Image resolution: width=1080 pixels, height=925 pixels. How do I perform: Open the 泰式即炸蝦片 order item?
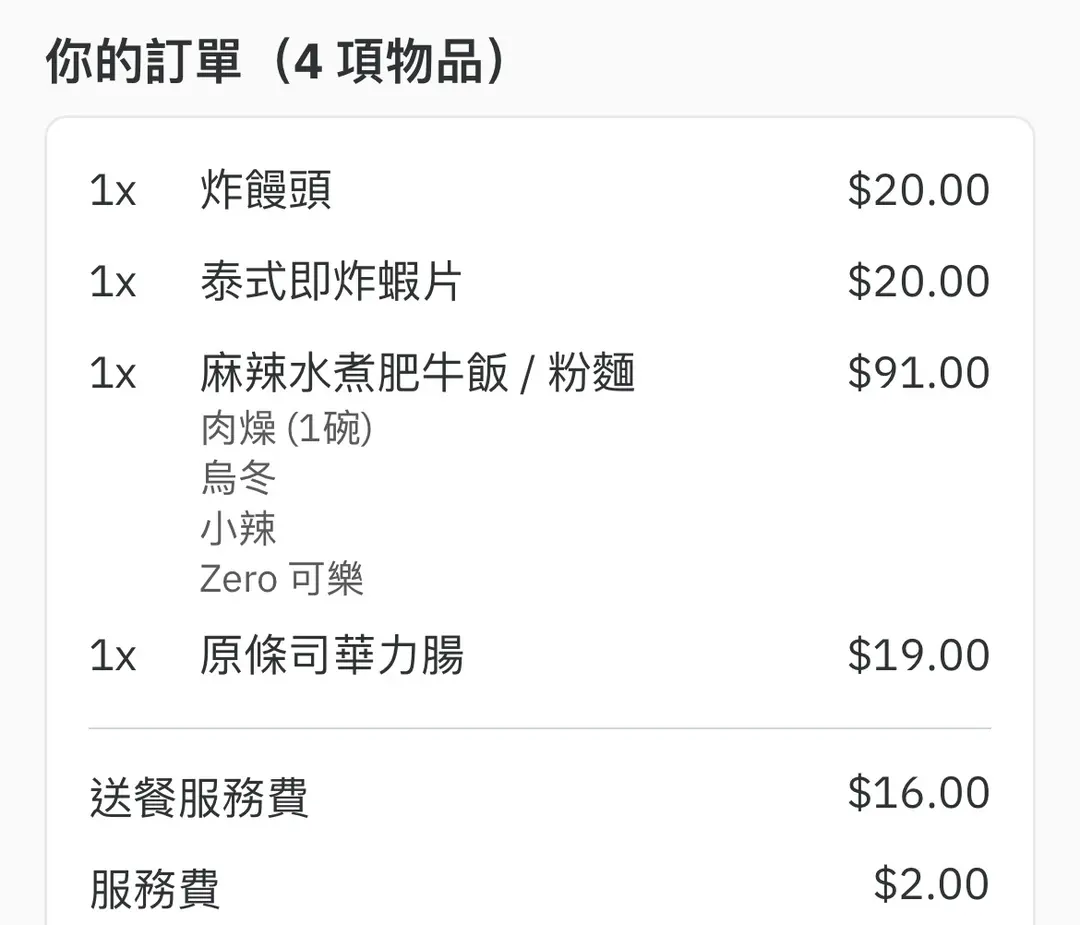click(331, 282)
